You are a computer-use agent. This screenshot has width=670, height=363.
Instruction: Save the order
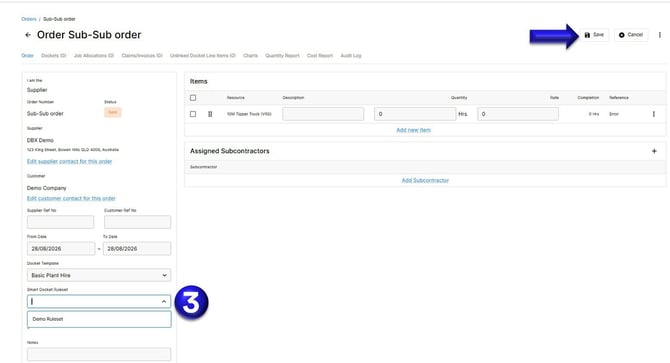point(594,35)
